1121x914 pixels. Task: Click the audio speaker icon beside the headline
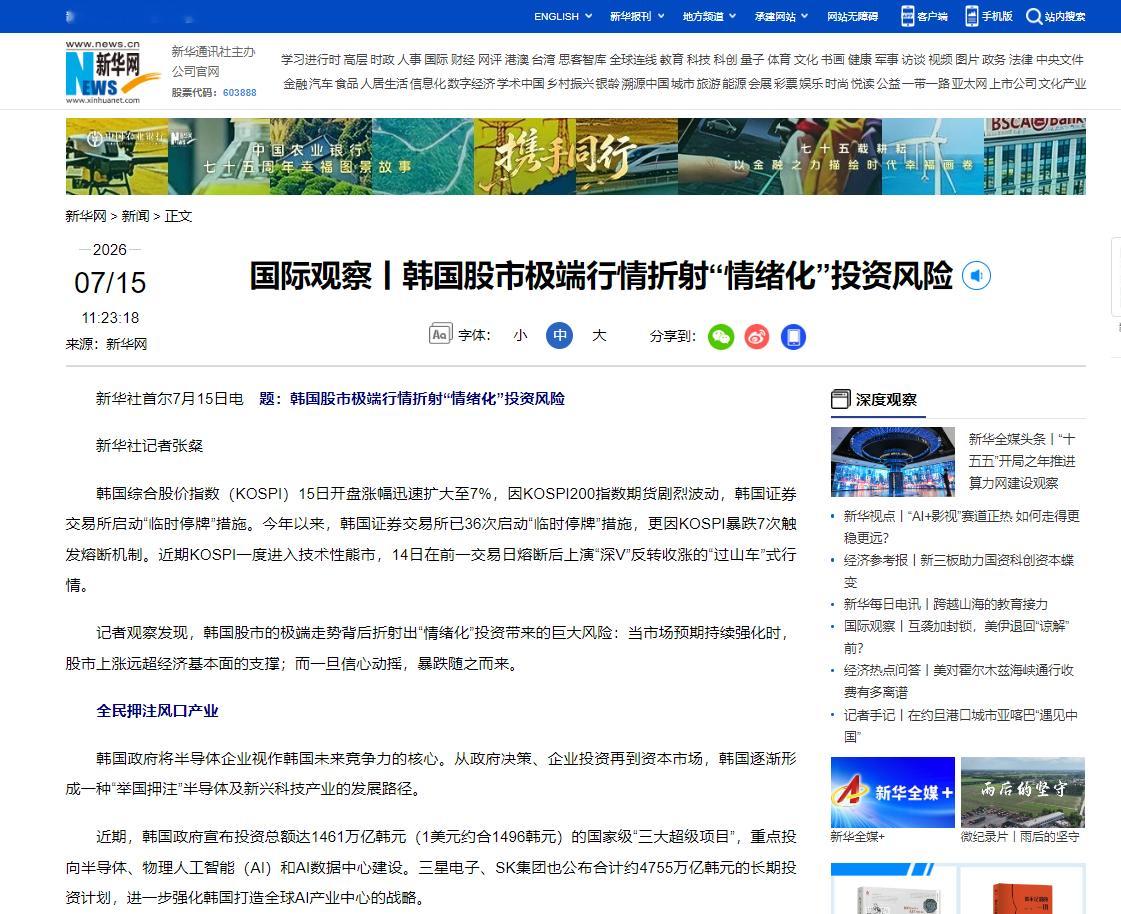click(x=976, y=275)
